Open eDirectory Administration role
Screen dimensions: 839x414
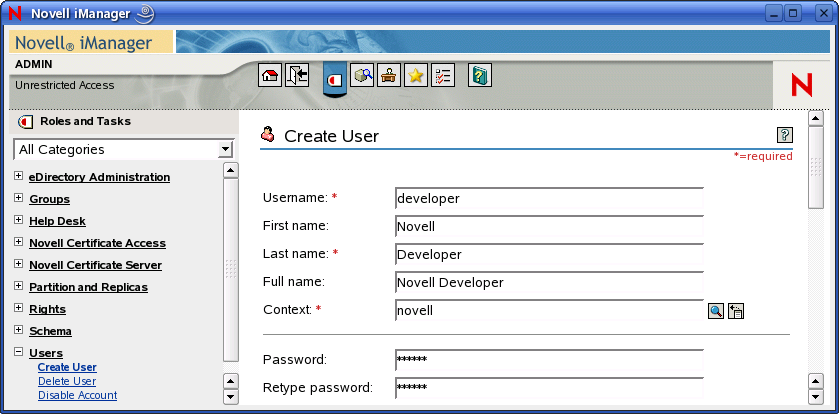(100, 177)
